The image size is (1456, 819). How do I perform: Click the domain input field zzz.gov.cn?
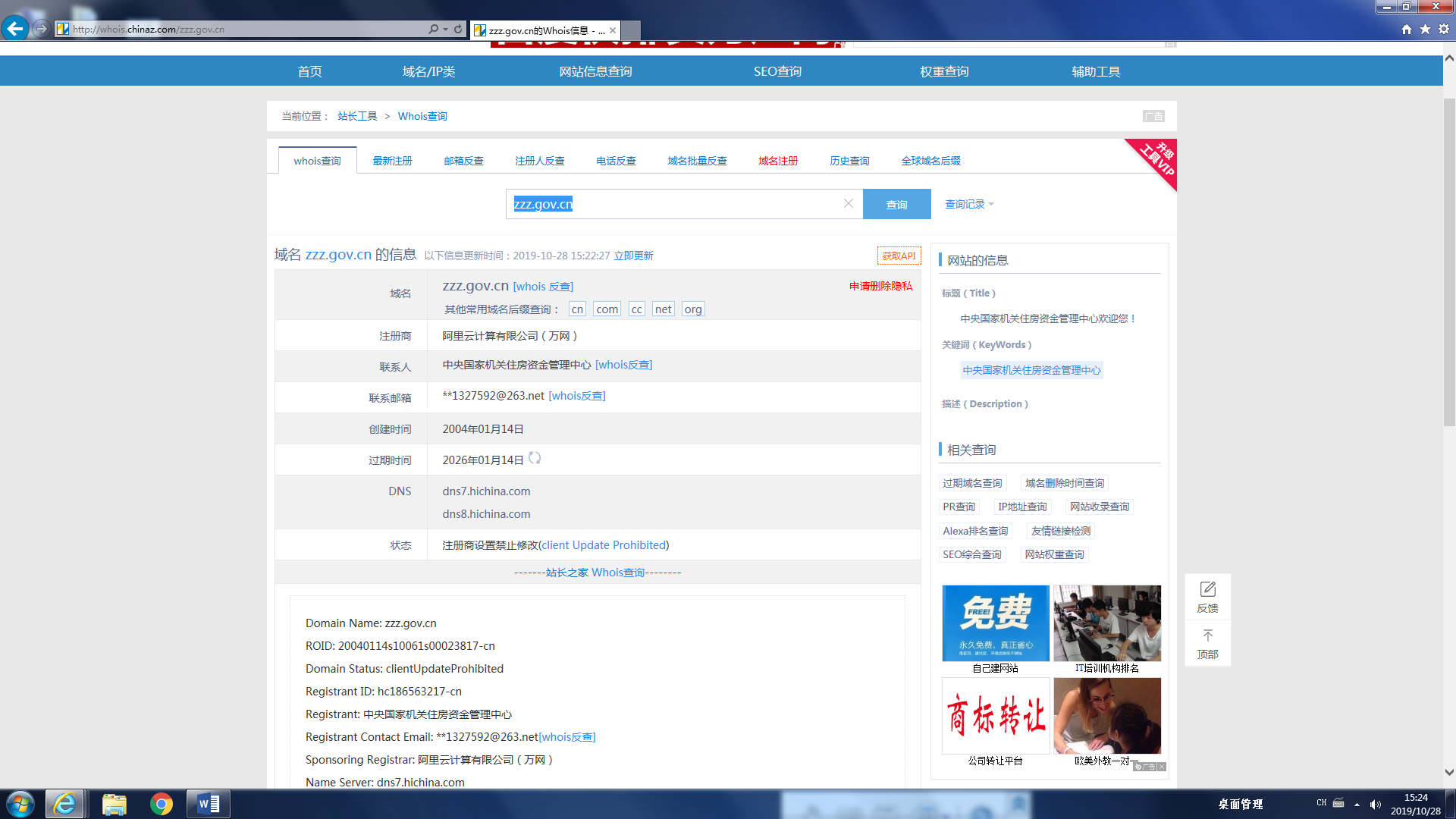click(675, 204)
